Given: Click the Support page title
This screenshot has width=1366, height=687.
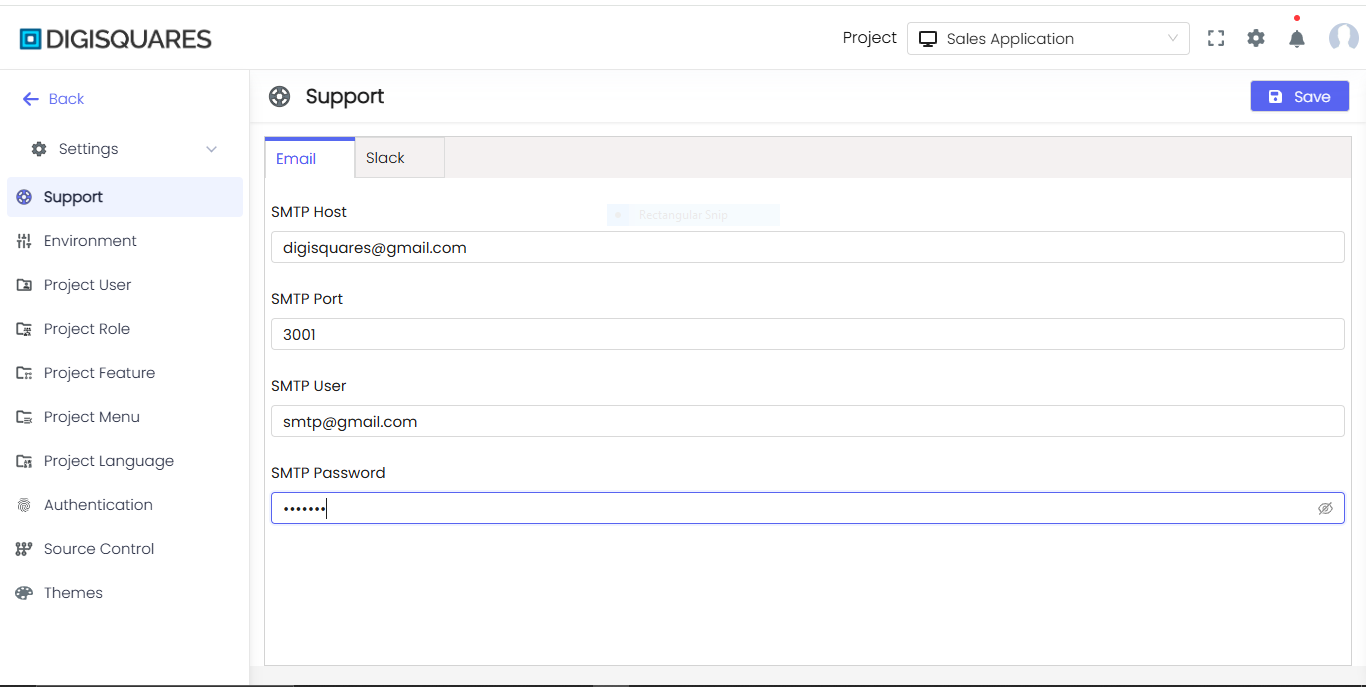Looking at the screenshot, I should click(x=345, y=97).
